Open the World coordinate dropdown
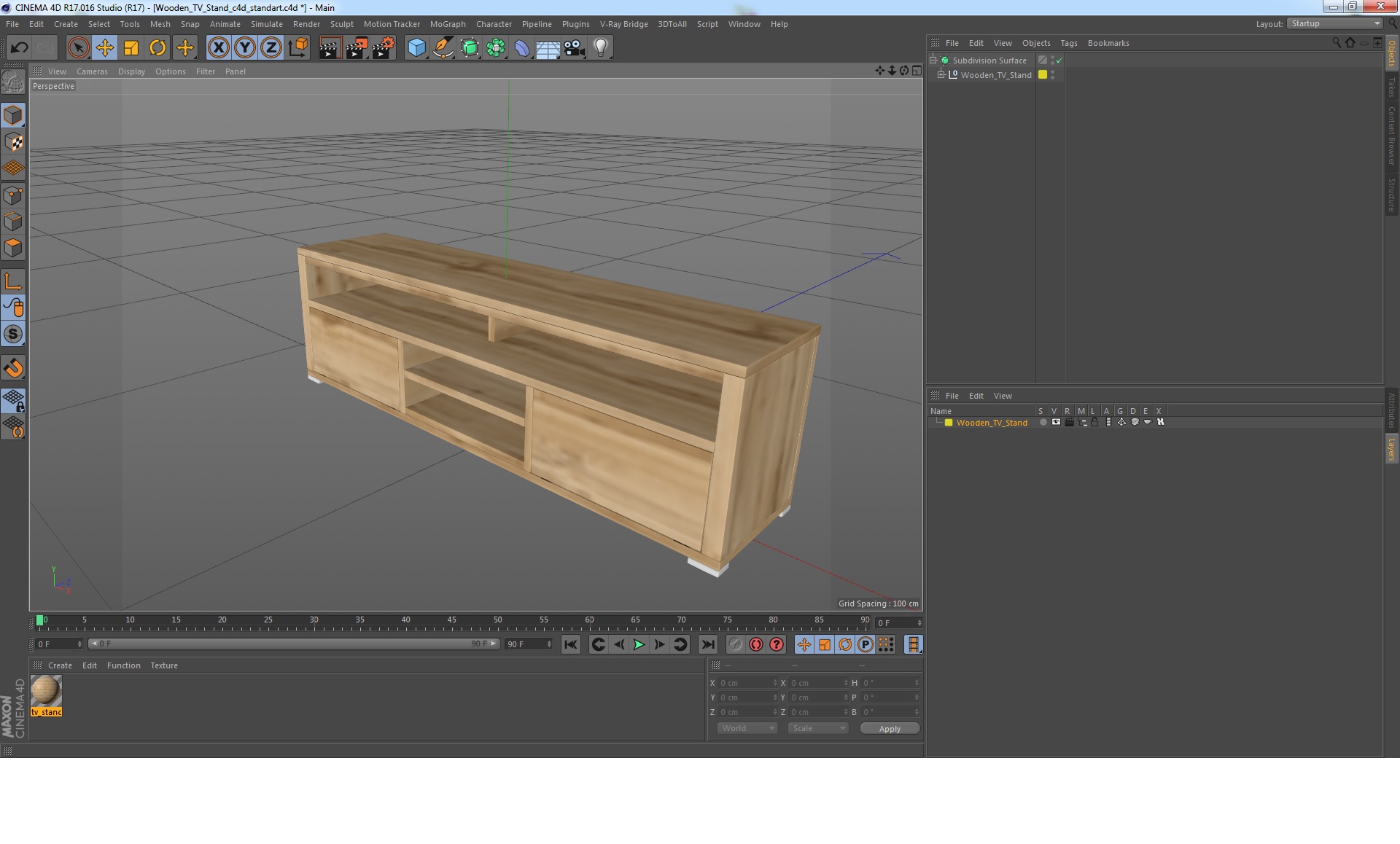The height and width of the screenshot is (844, 1400). pyautogui.click(x=747, y=728)
